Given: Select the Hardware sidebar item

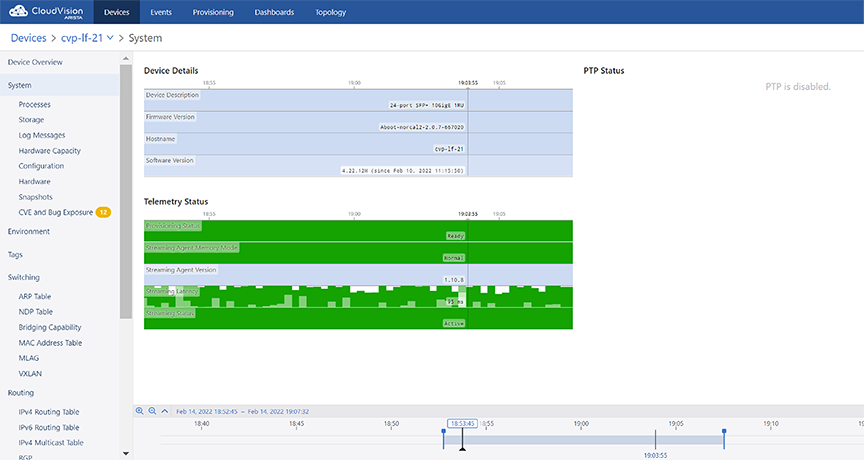Looking at the screenshot, I should click(x=35, y=181).
